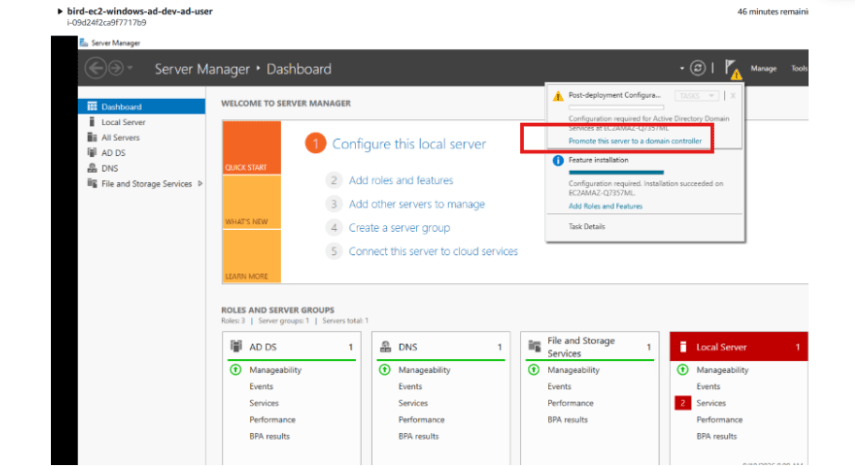Click Add roles and features link

tap(401, 180)
